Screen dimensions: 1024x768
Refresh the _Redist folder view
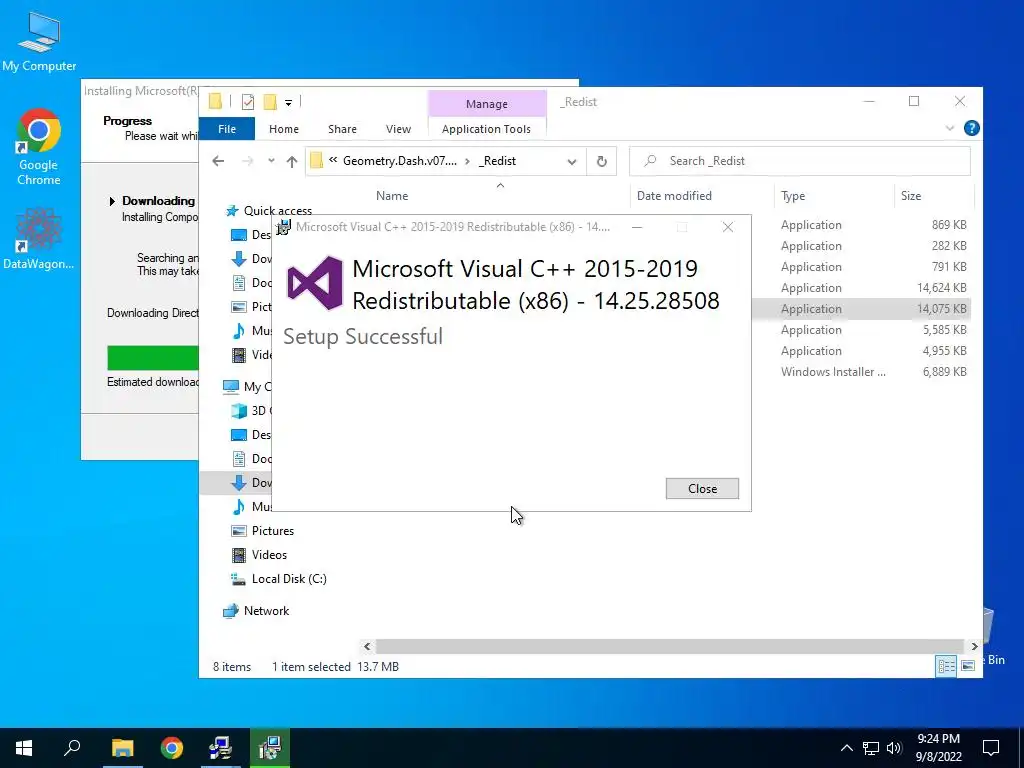coord(601,161)
